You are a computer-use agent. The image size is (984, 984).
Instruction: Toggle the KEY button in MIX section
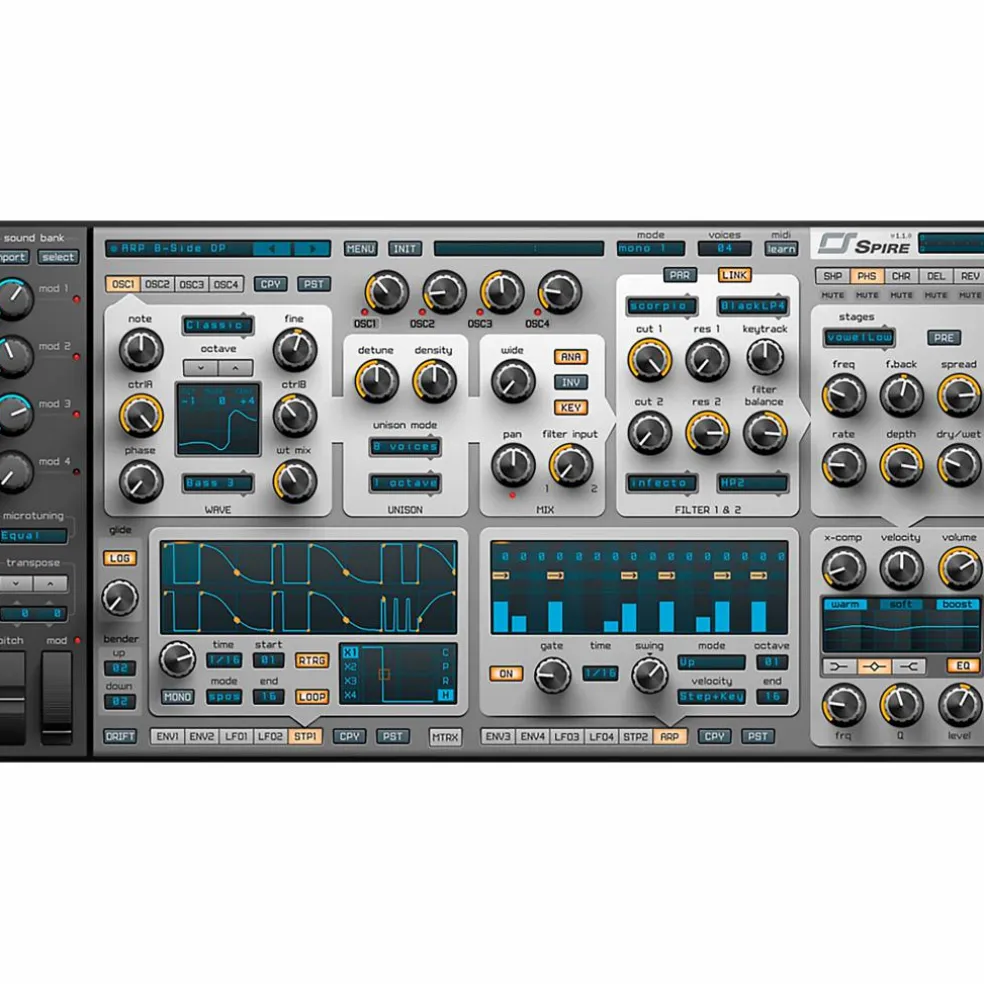click(570, 407)
